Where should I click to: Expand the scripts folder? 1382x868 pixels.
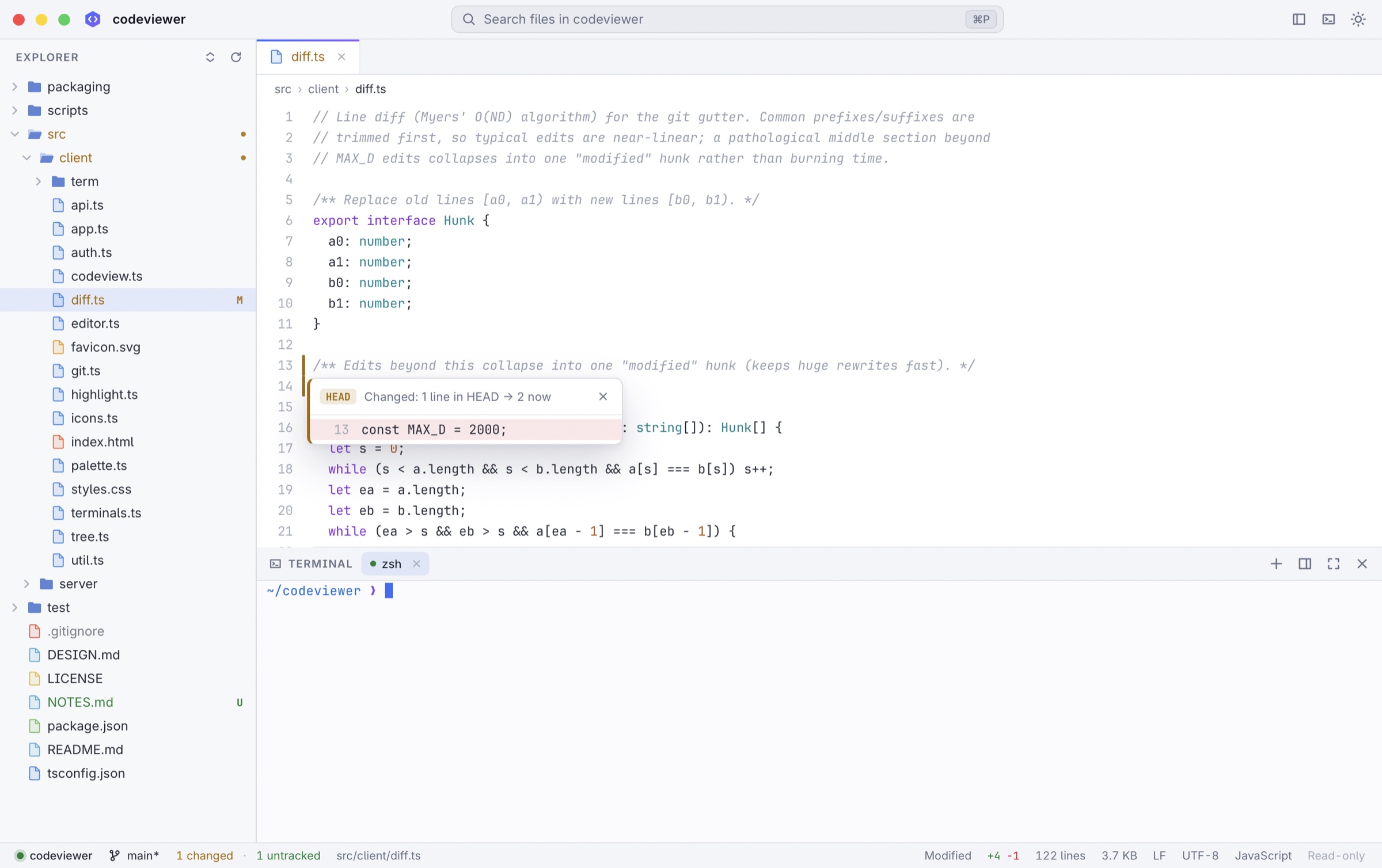coord(15,110)
